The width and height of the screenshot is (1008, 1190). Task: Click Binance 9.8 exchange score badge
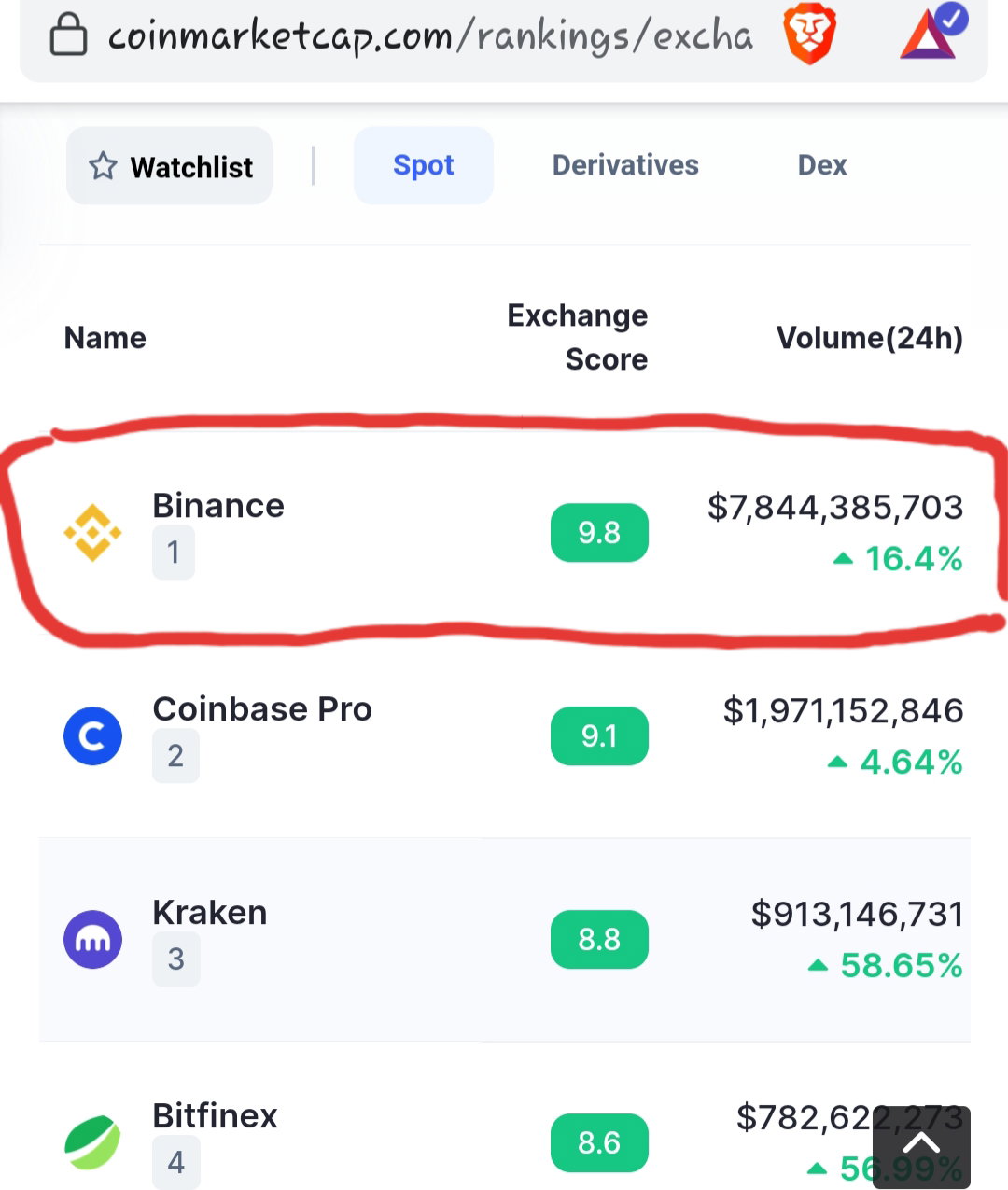tap(599, 533)
